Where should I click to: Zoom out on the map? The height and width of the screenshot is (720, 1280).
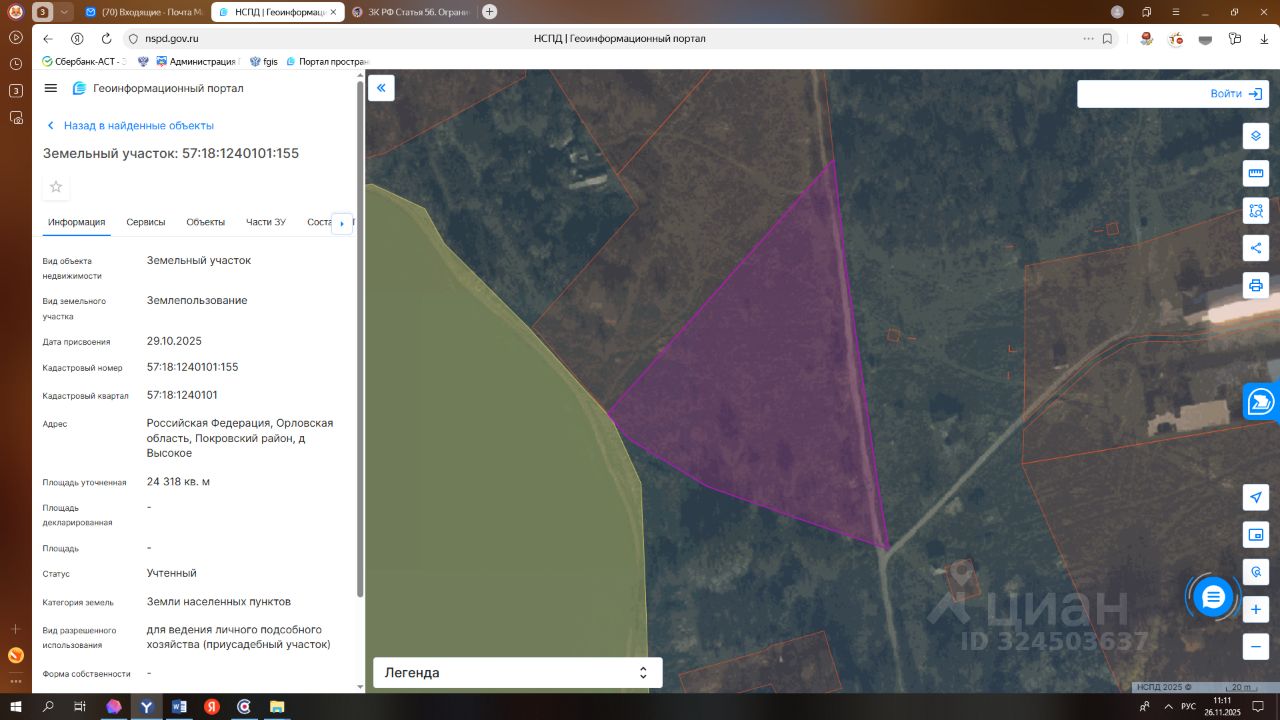(x=1256, y=646)
